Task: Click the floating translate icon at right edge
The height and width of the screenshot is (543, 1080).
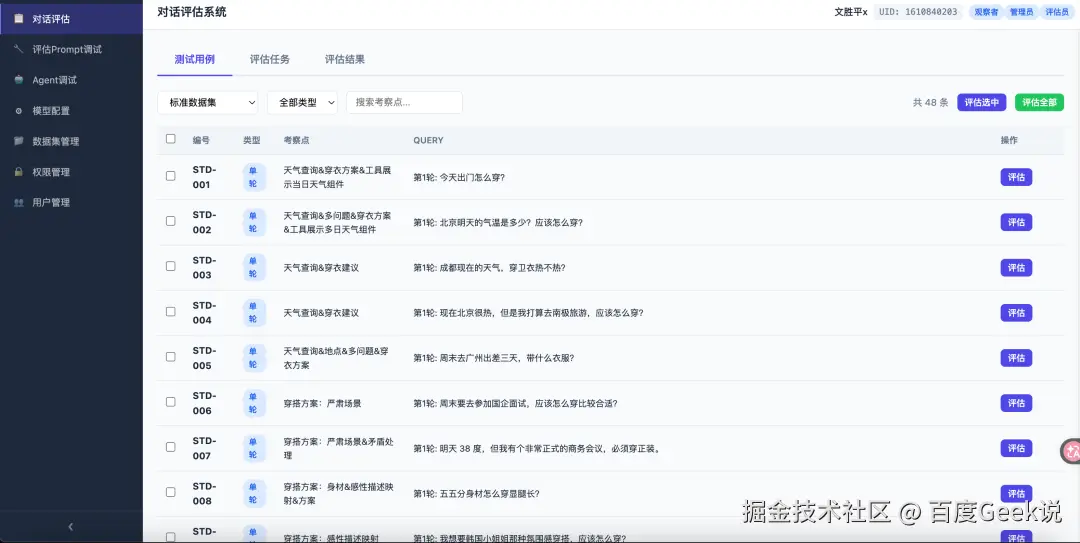Action: [x=1070, y=451]
